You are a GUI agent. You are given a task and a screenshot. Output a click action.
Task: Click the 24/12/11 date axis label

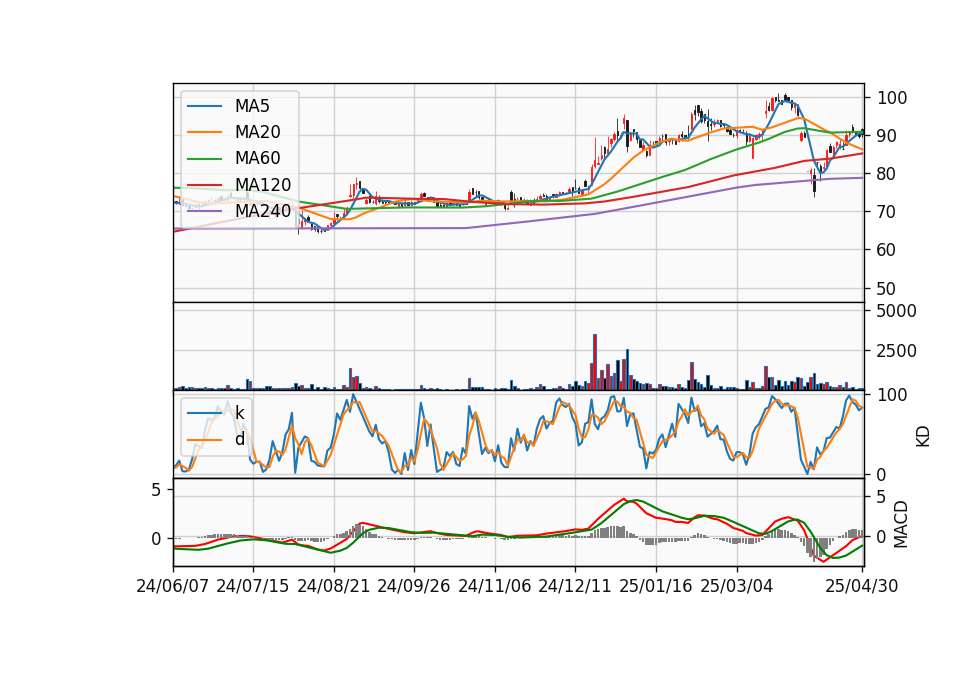[575, 586]
